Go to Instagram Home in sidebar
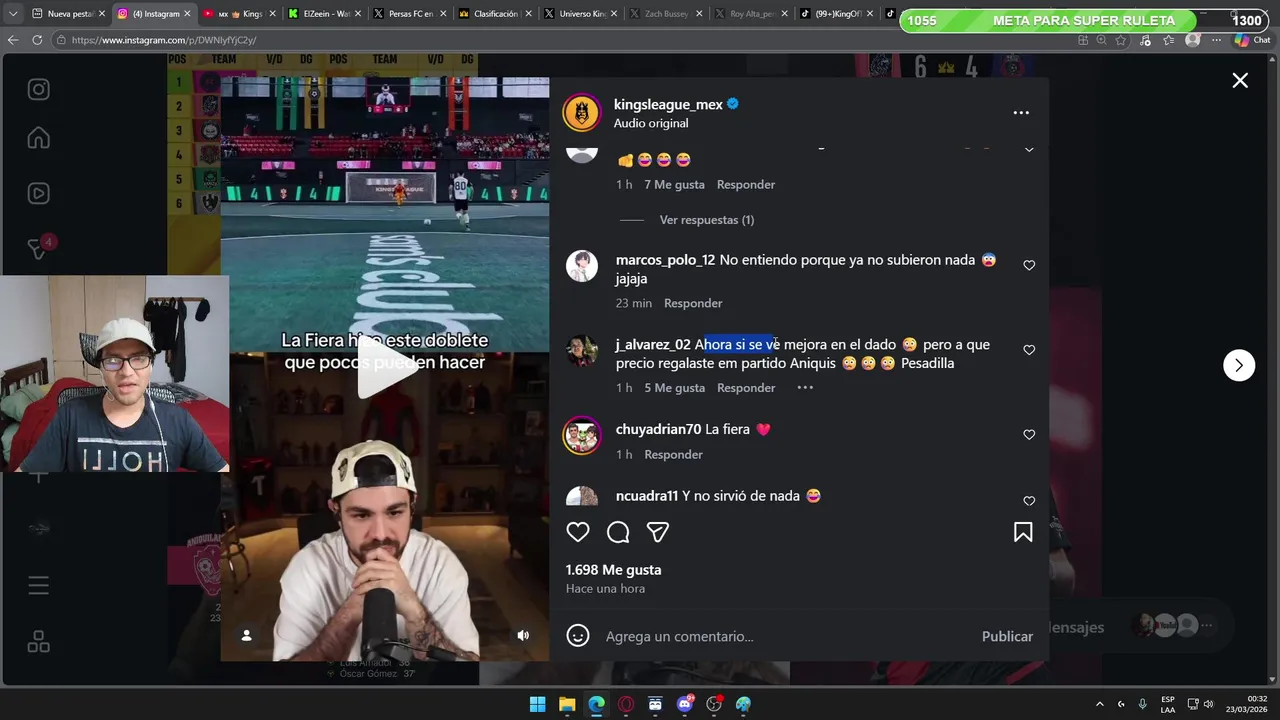The image size is (1280, 720). [38, 137]
